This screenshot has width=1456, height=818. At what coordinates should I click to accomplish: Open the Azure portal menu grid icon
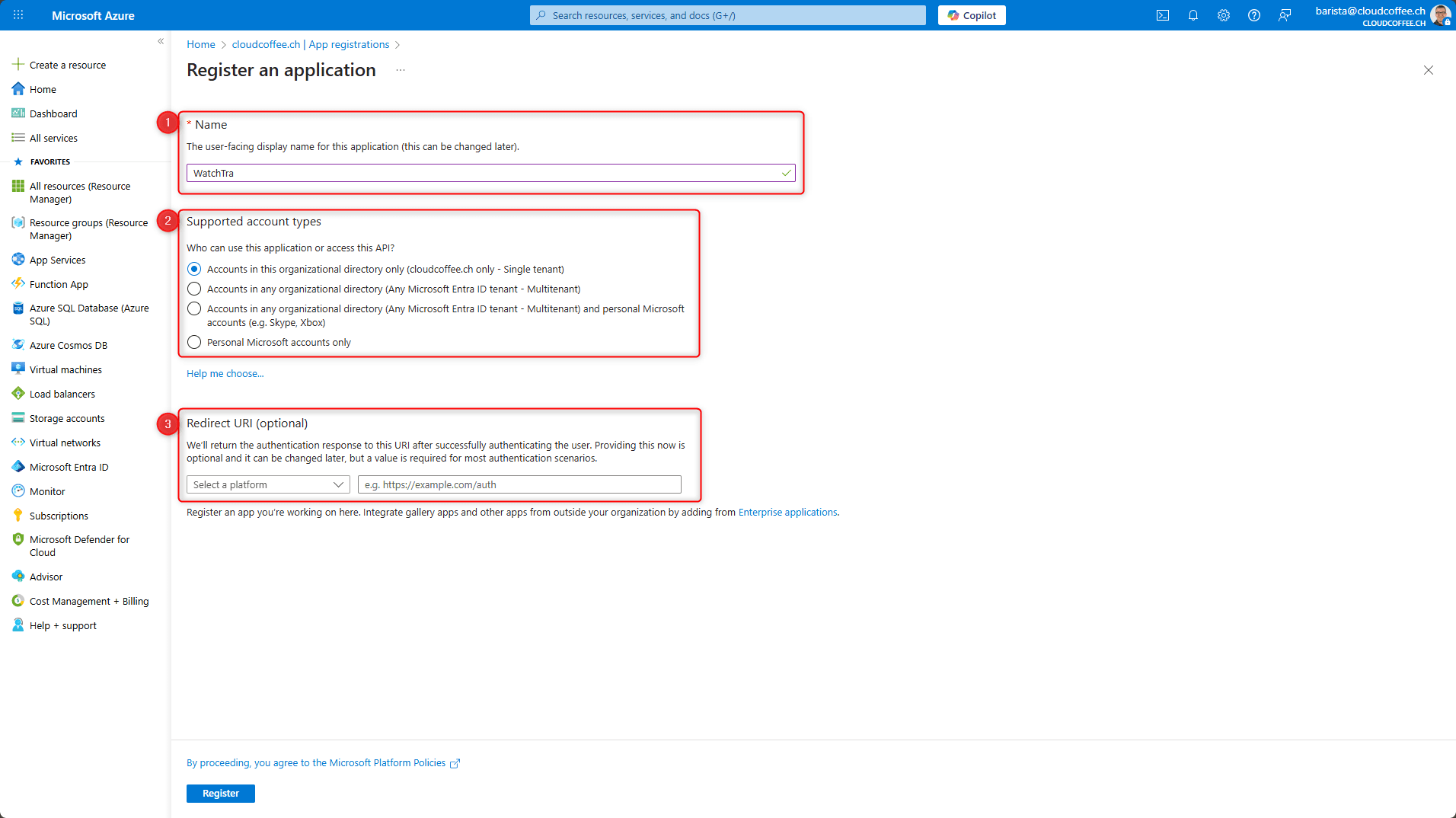(18, 15)
